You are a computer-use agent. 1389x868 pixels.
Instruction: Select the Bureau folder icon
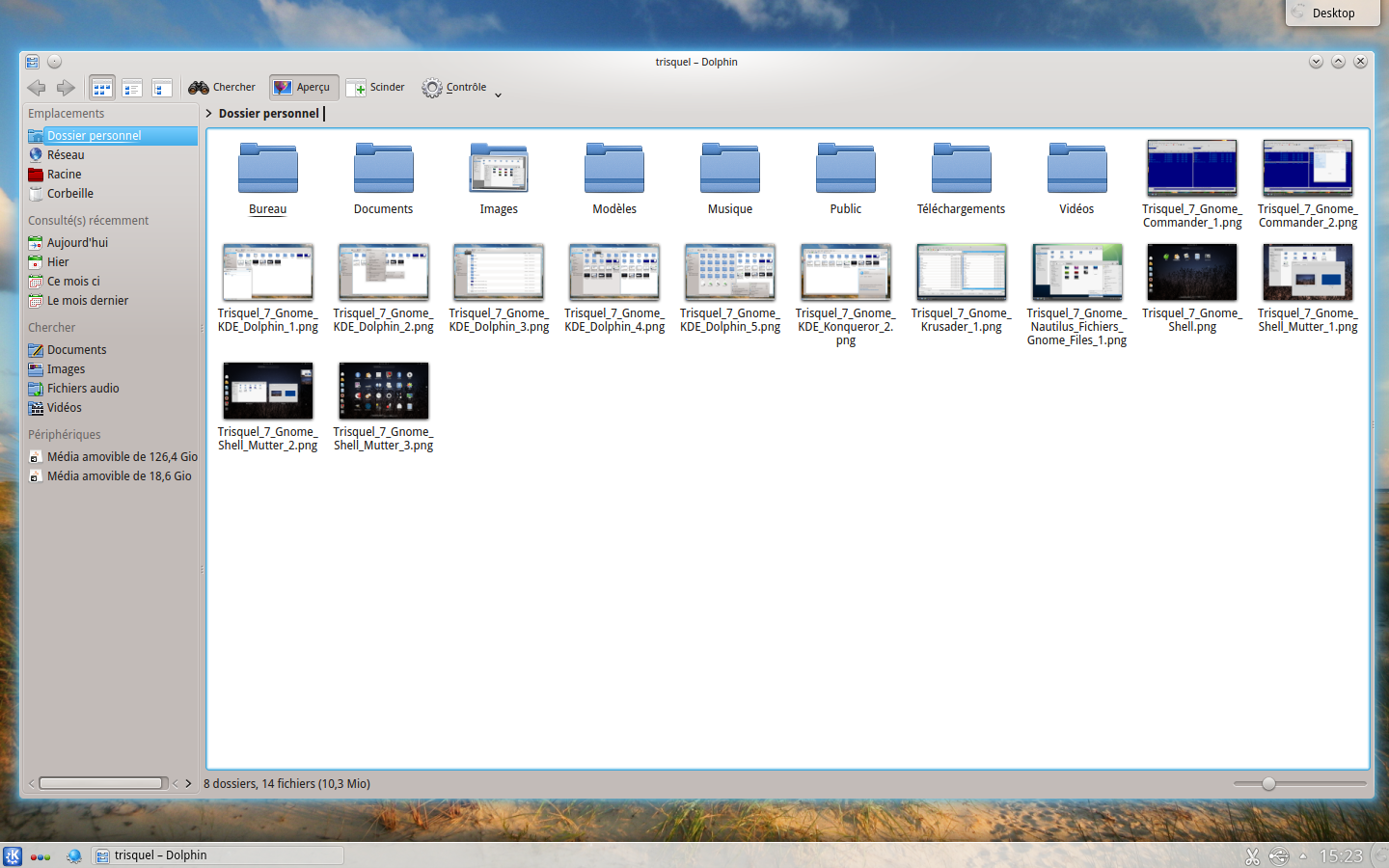[x=268, y=168]
